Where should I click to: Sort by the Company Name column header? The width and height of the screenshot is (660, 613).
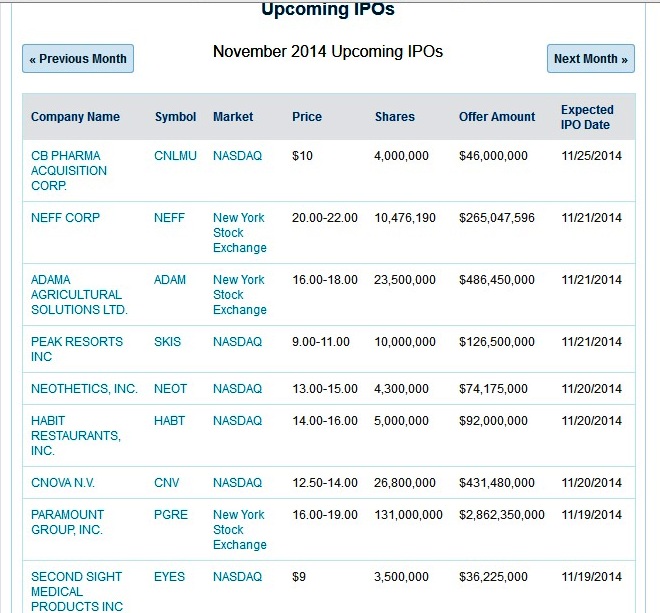tap(75, 117)
